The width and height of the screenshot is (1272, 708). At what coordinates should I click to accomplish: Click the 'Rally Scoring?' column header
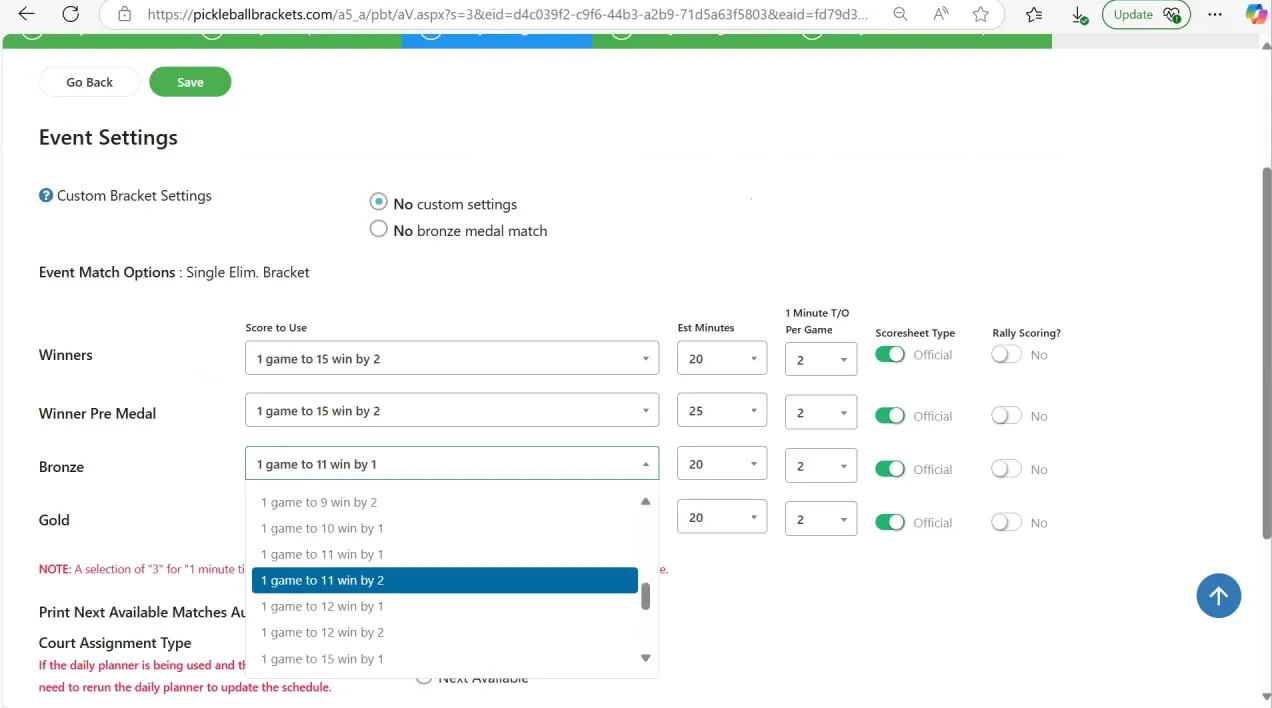(1026, 333)
